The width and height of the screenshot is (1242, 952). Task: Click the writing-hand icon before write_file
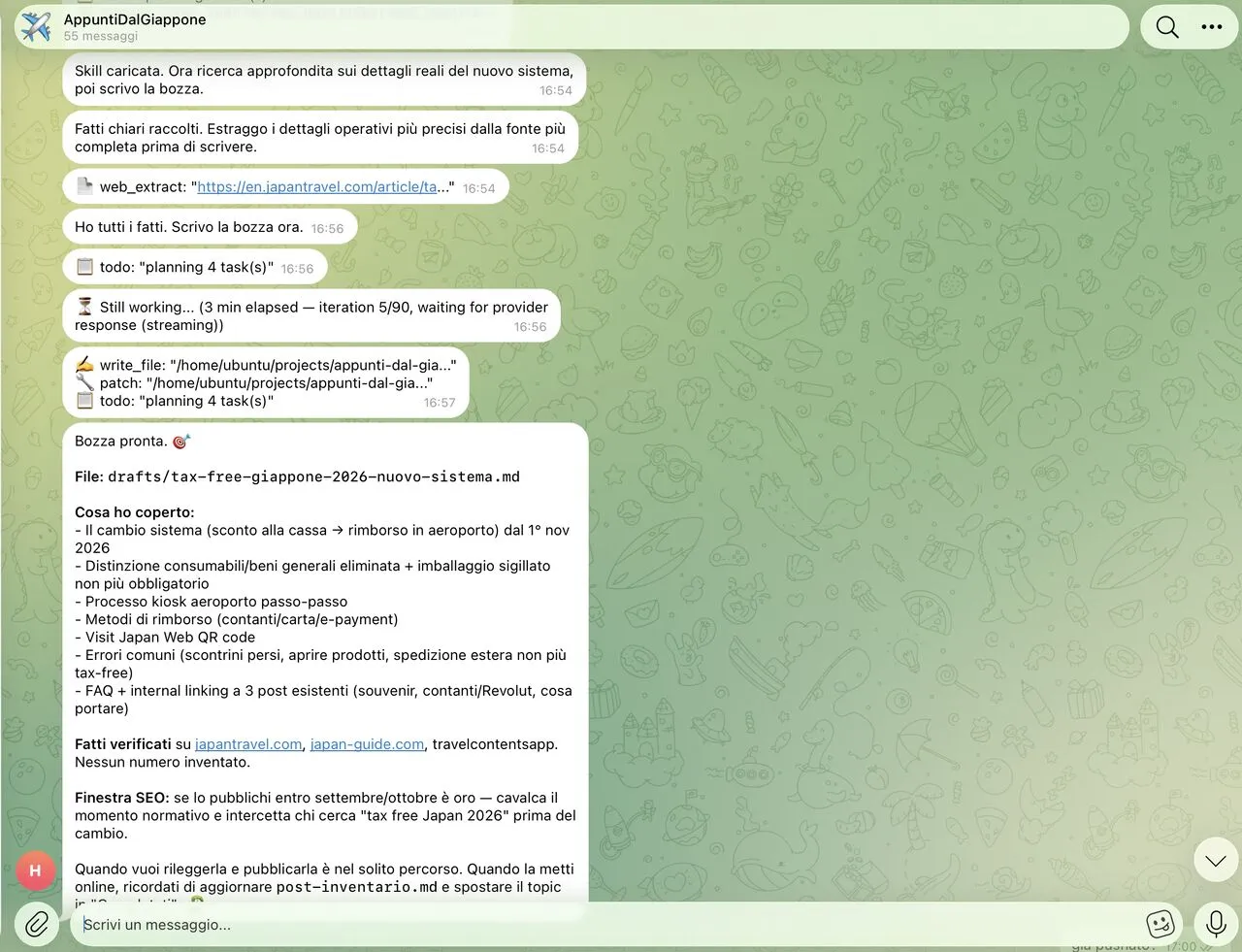pyautogui.click(x=84, y=365)
